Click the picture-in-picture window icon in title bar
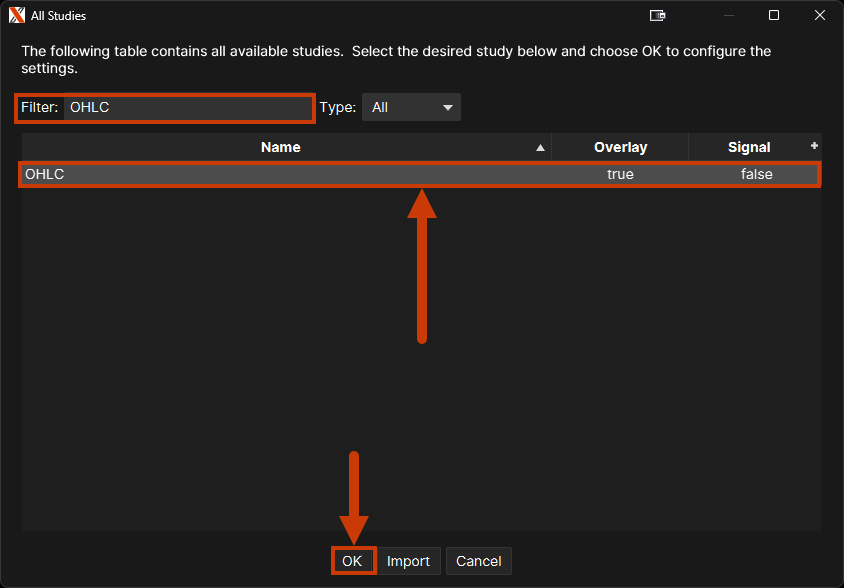844x588 pixels. click(657, 15)
